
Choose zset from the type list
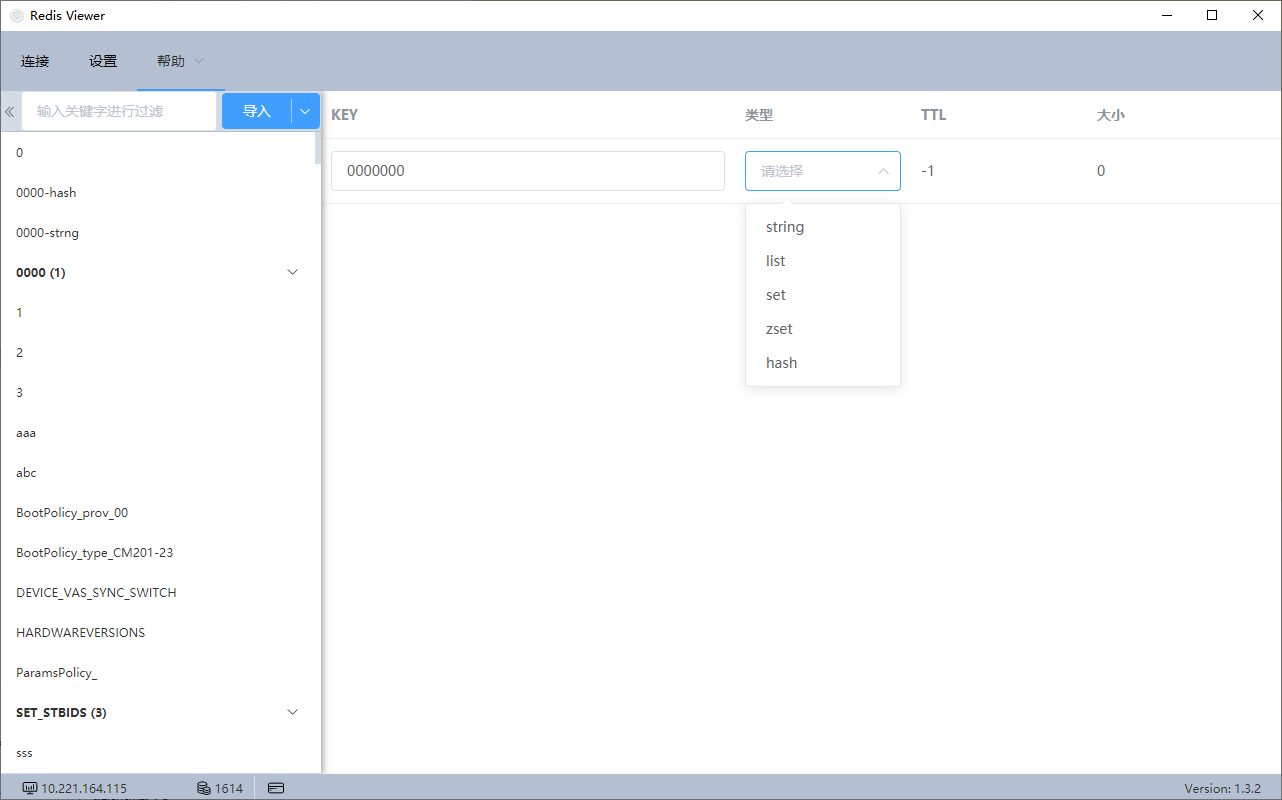click(x=823, y=329)
